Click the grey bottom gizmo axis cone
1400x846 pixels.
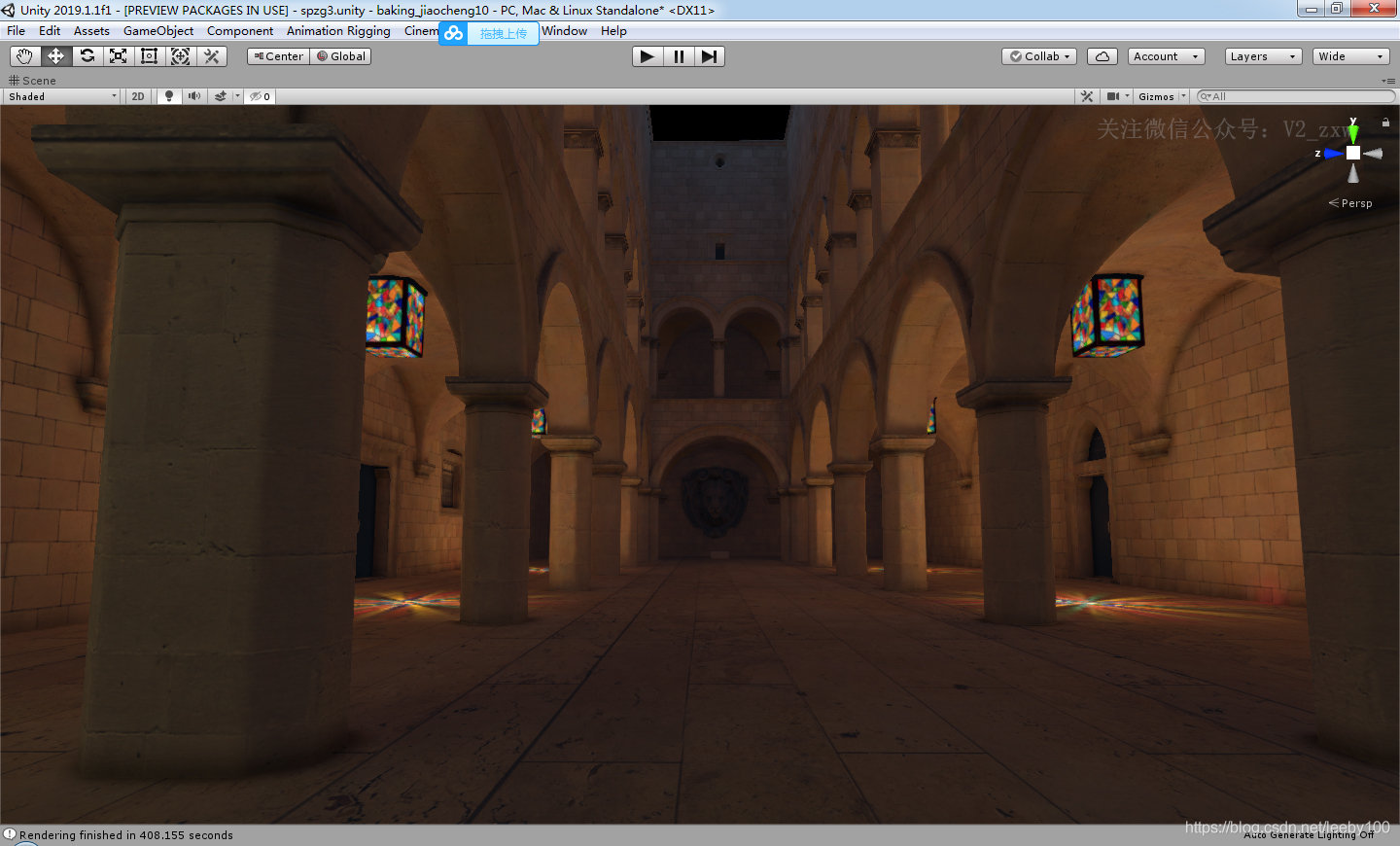coord(1352,173)
